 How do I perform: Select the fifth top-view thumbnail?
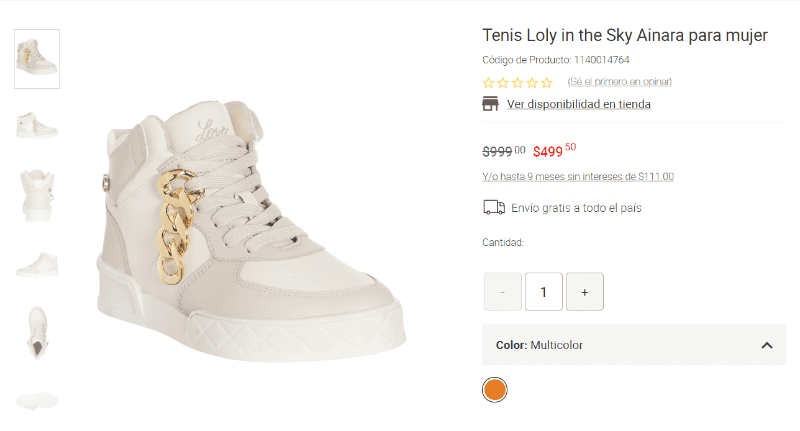37,332
